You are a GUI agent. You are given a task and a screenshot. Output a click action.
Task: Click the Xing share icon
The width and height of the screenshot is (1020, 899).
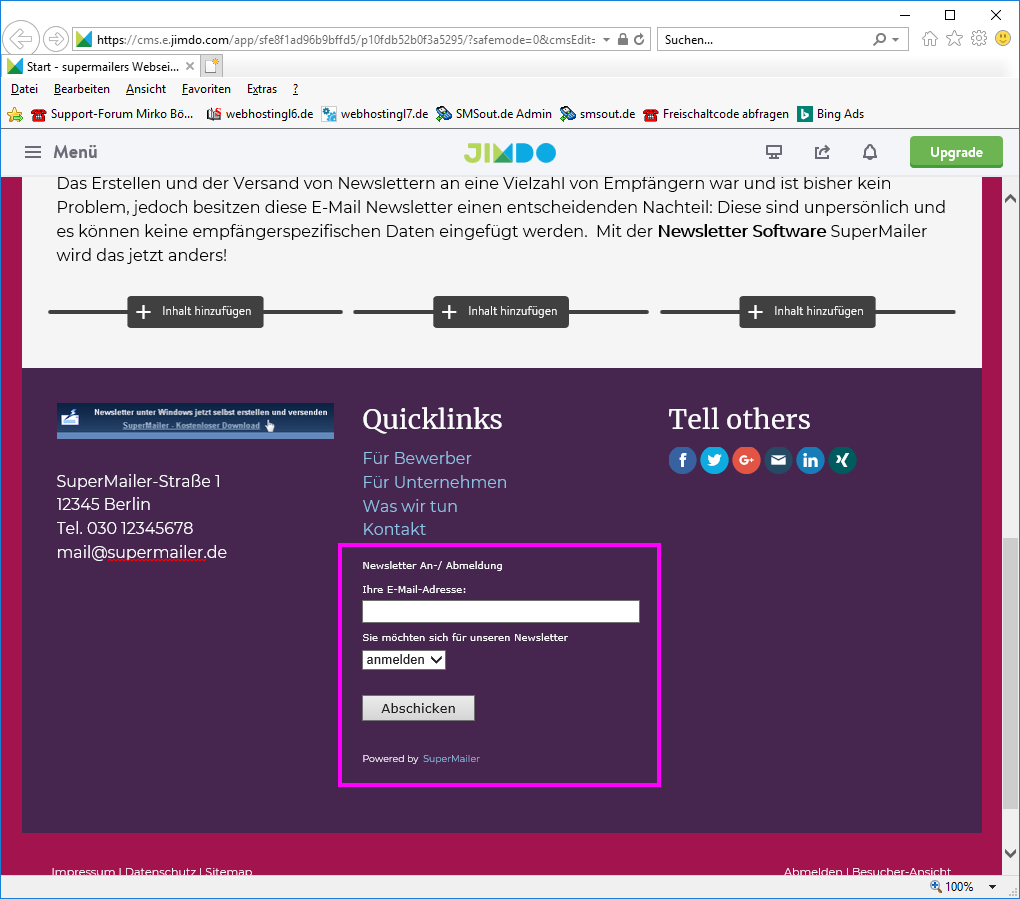coord(842,460)
